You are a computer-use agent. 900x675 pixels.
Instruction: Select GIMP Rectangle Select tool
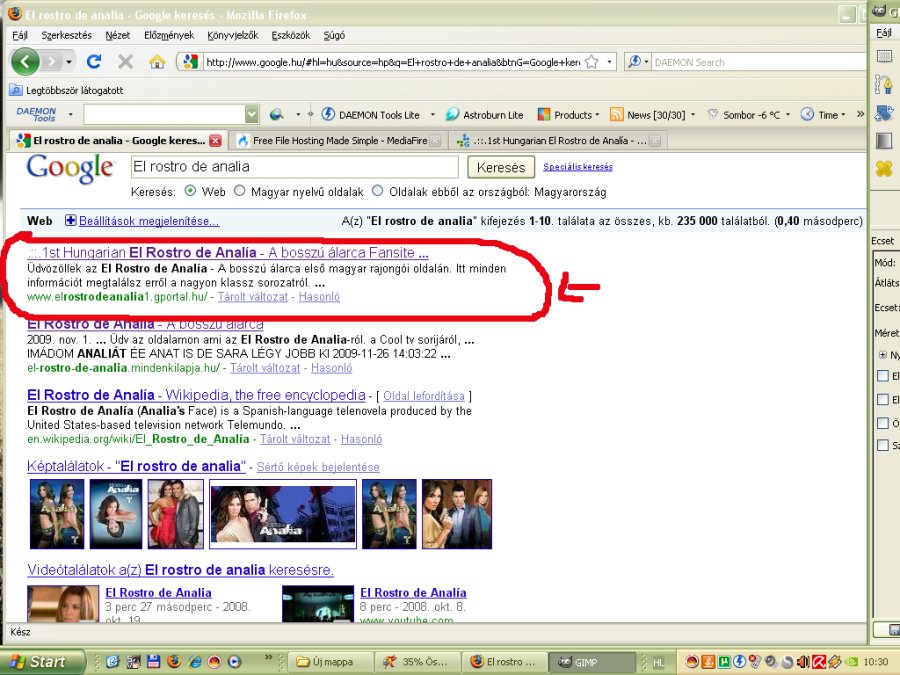click(x=884, y=56)
